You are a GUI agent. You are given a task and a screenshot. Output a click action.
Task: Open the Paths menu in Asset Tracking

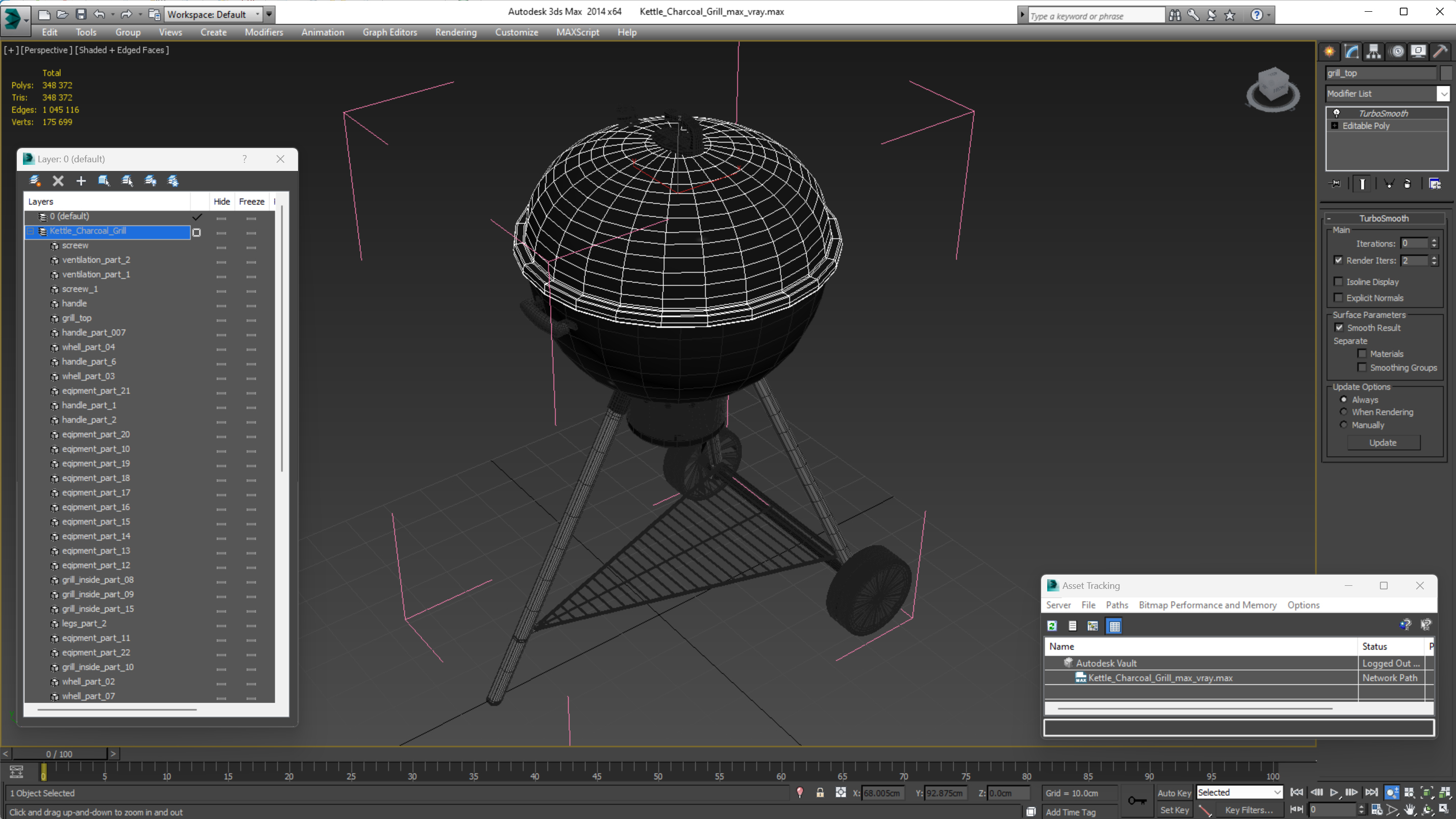click(x=1116, y=605)
